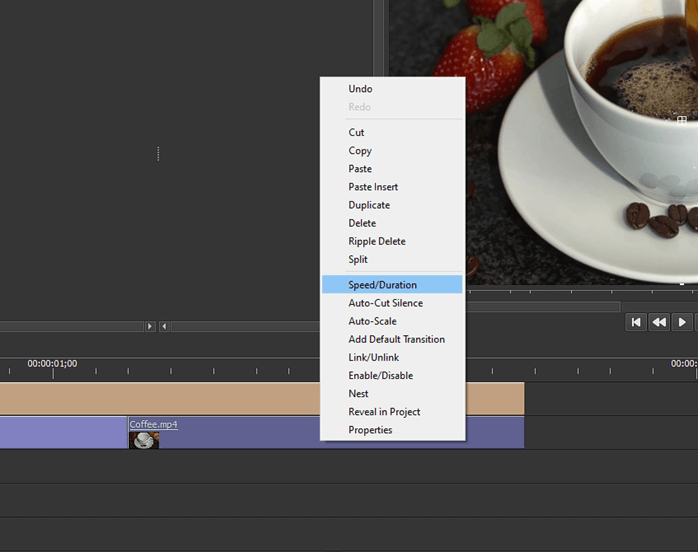This screenshot has width=698, height=552.
Task: Choose Reveal in Project
Action: click(392, 412)
